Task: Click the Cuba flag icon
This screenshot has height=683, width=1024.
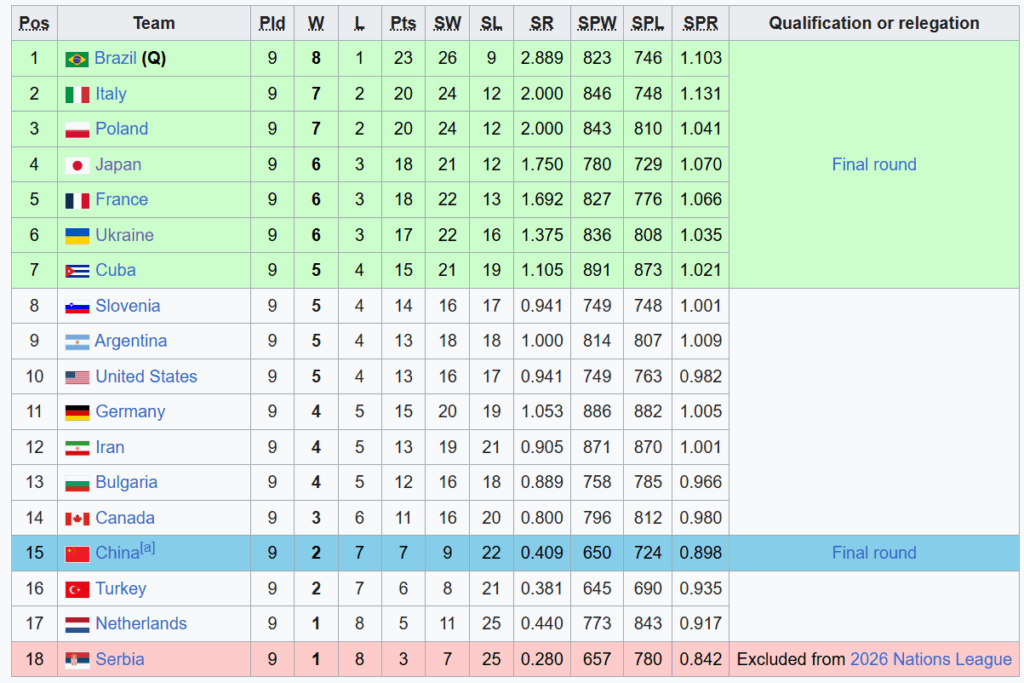Action: [77, 271]
